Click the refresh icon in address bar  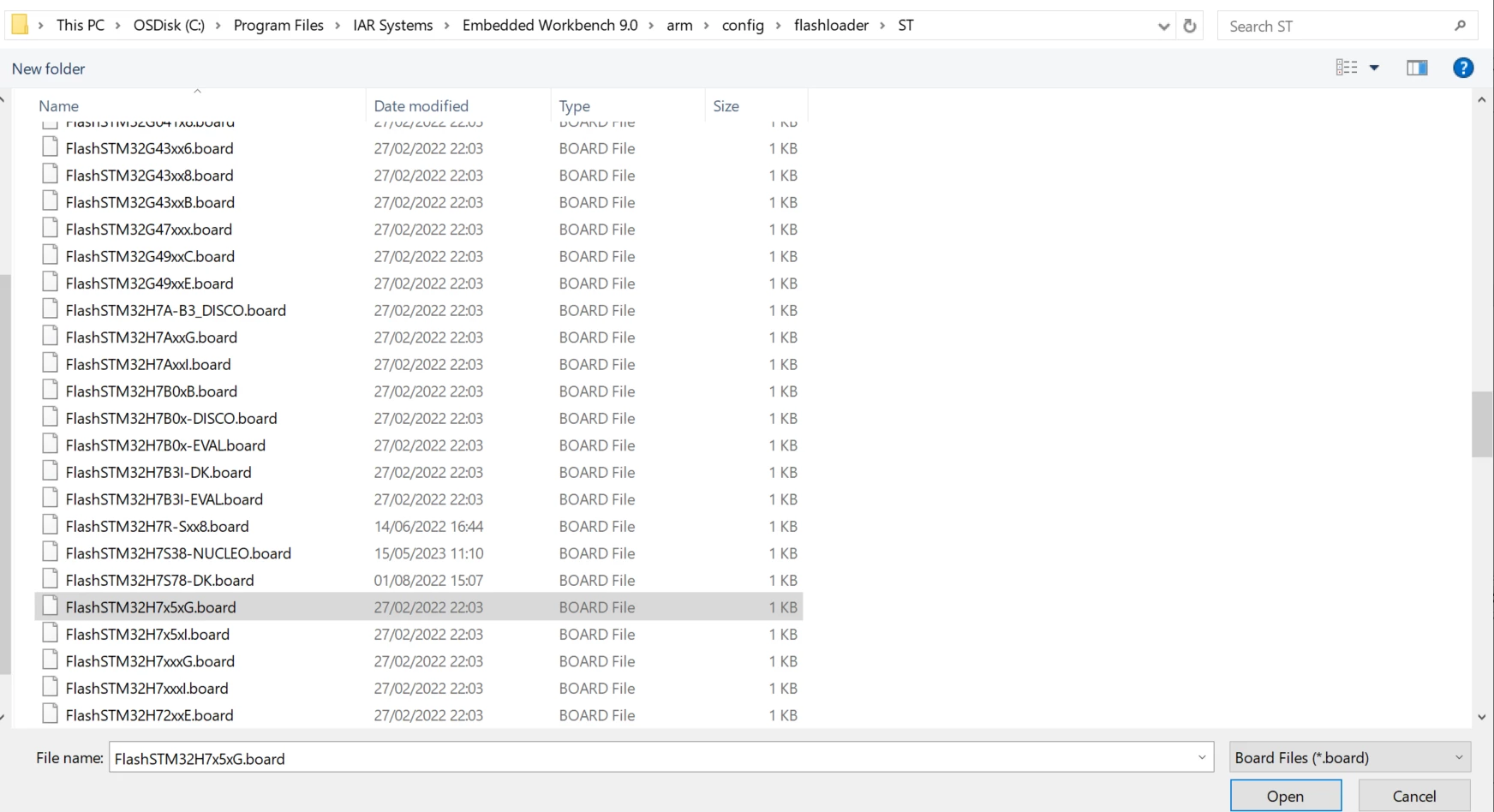click(x=1190, y=26)
